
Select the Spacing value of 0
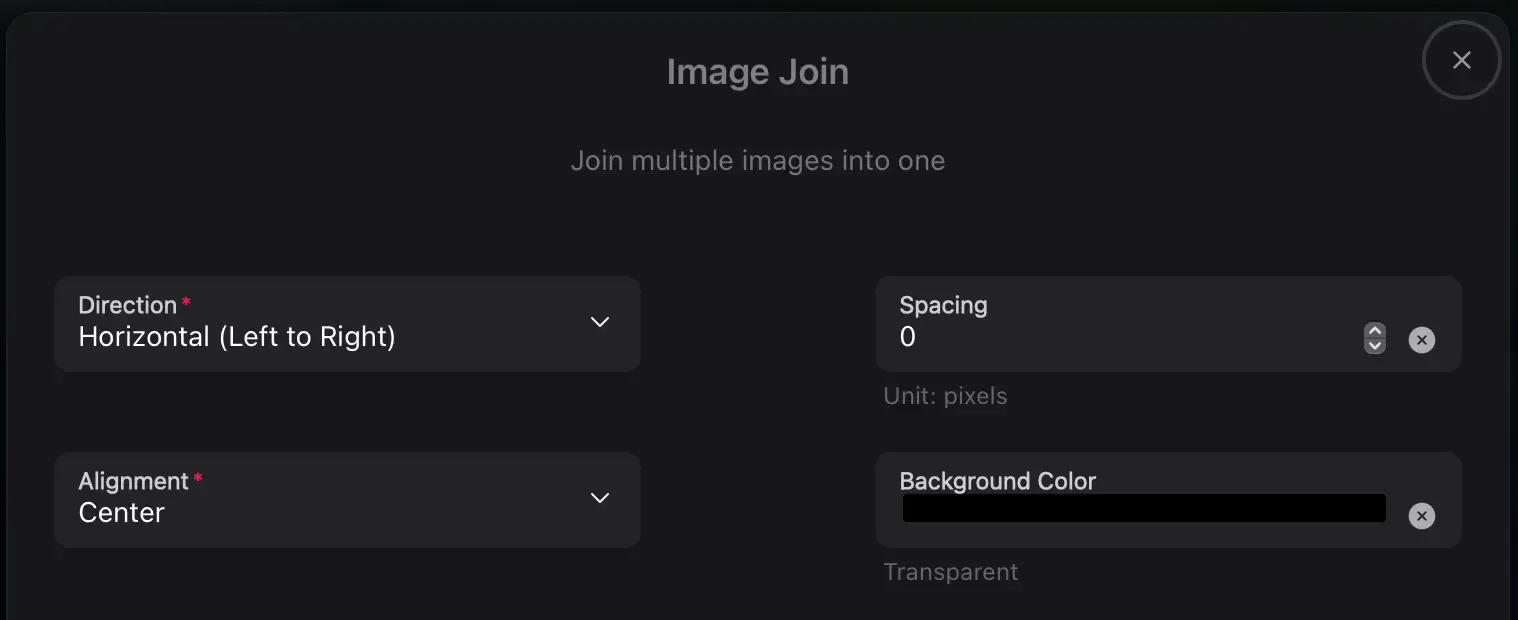tap(908, 337)
